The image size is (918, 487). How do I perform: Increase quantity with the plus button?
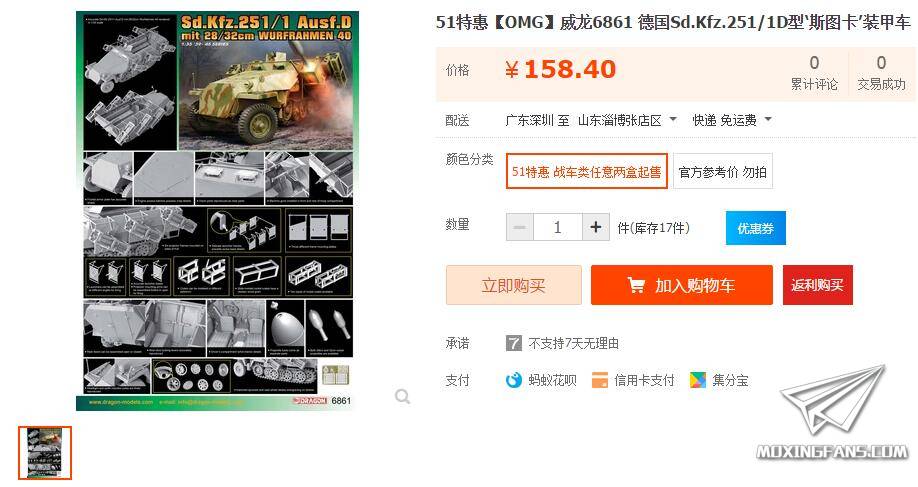pos(595,227)
